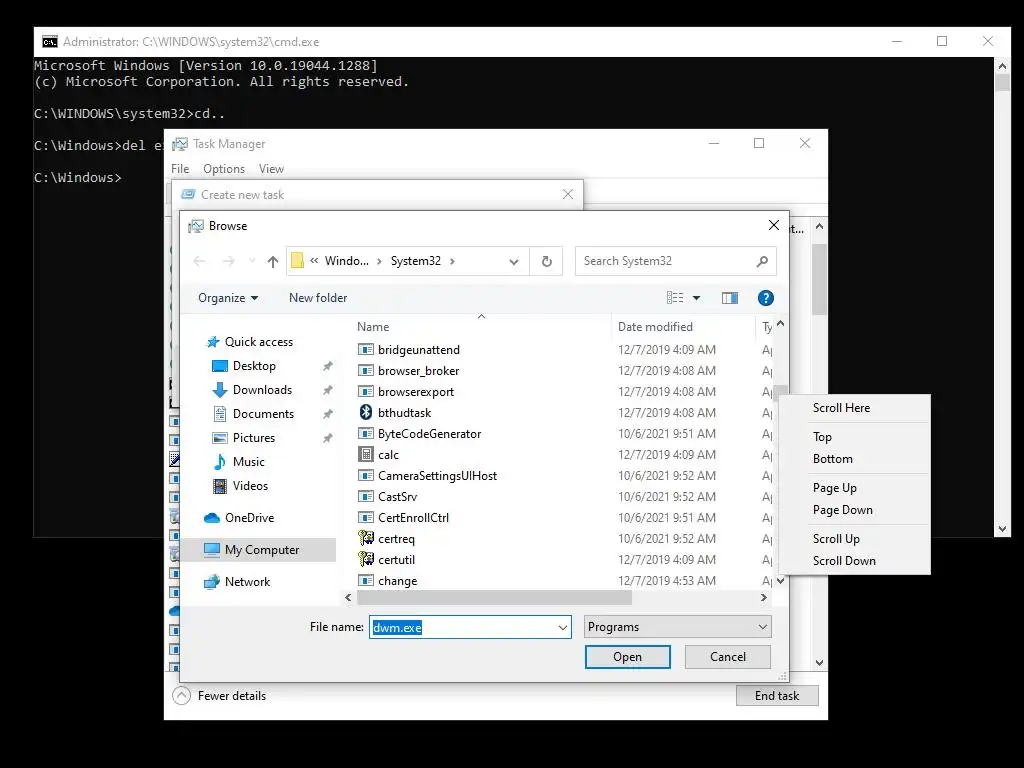Click the Downloads arrow icon in sidebar

(x=220, y=390)
